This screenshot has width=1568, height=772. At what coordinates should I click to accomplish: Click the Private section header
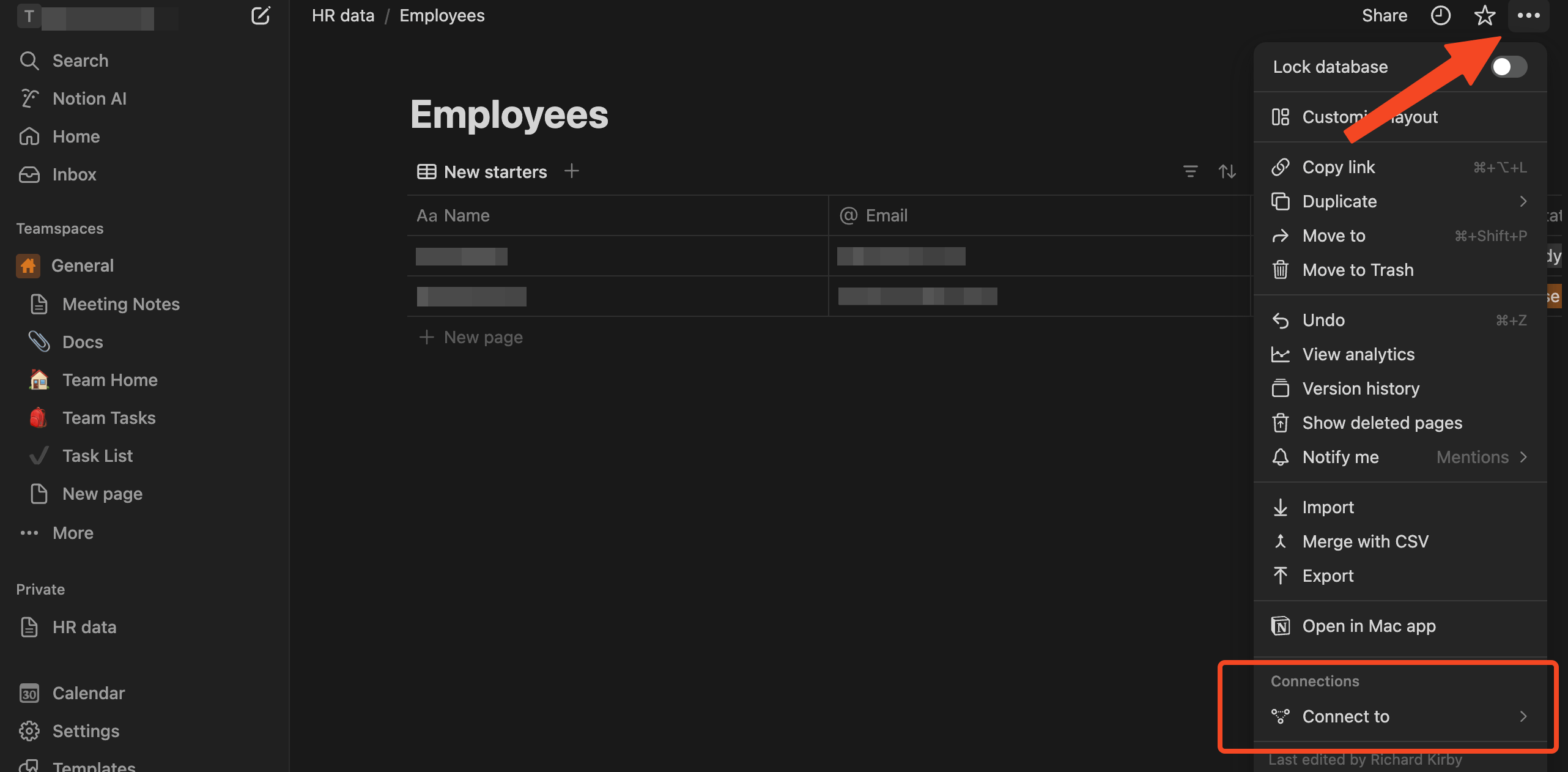click(40, 589)
